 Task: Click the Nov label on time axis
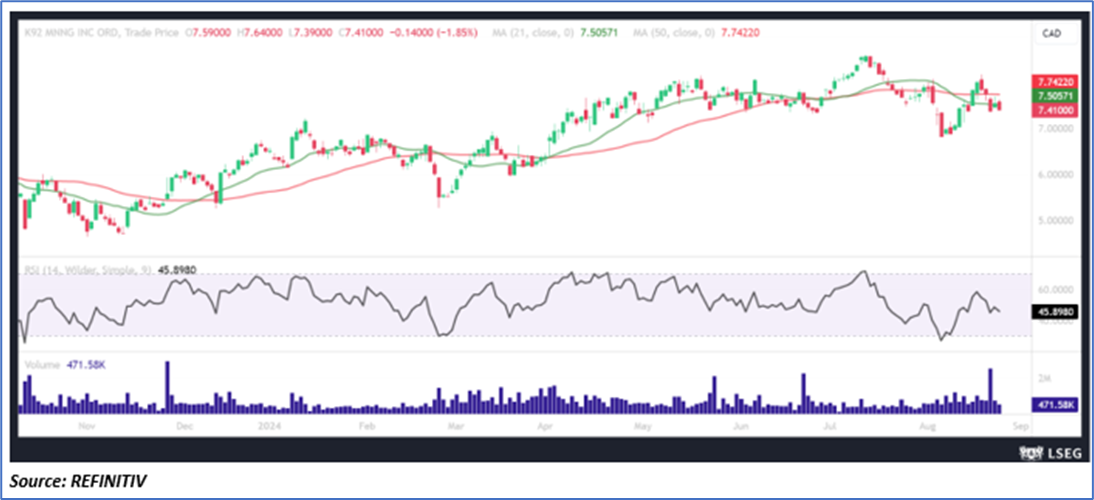pyautogui.click(x=87, y=424)
